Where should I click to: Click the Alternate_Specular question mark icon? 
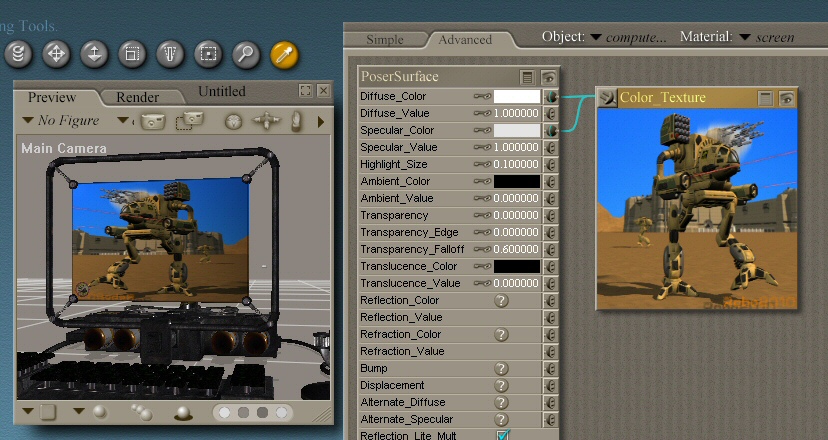pyautogui.click(x=501, y=419)
